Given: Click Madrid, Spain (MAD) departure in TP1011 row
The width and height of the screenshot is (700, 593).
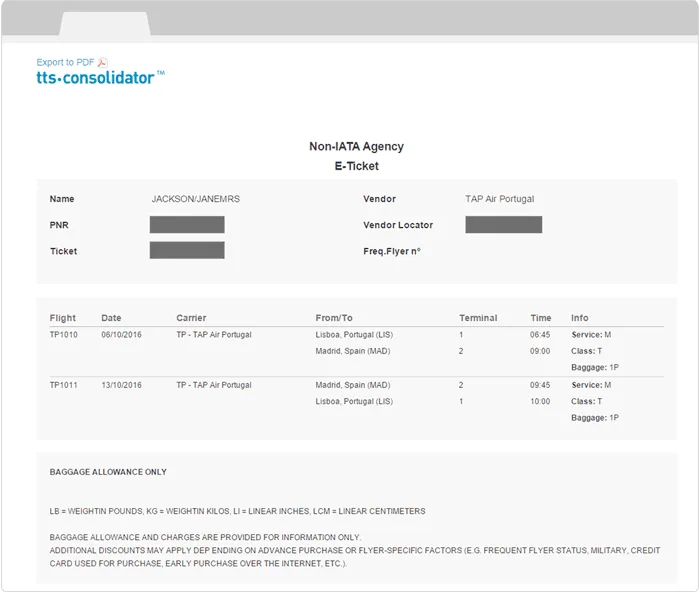Looking at the screenshot, I should (x=353, y=385).
